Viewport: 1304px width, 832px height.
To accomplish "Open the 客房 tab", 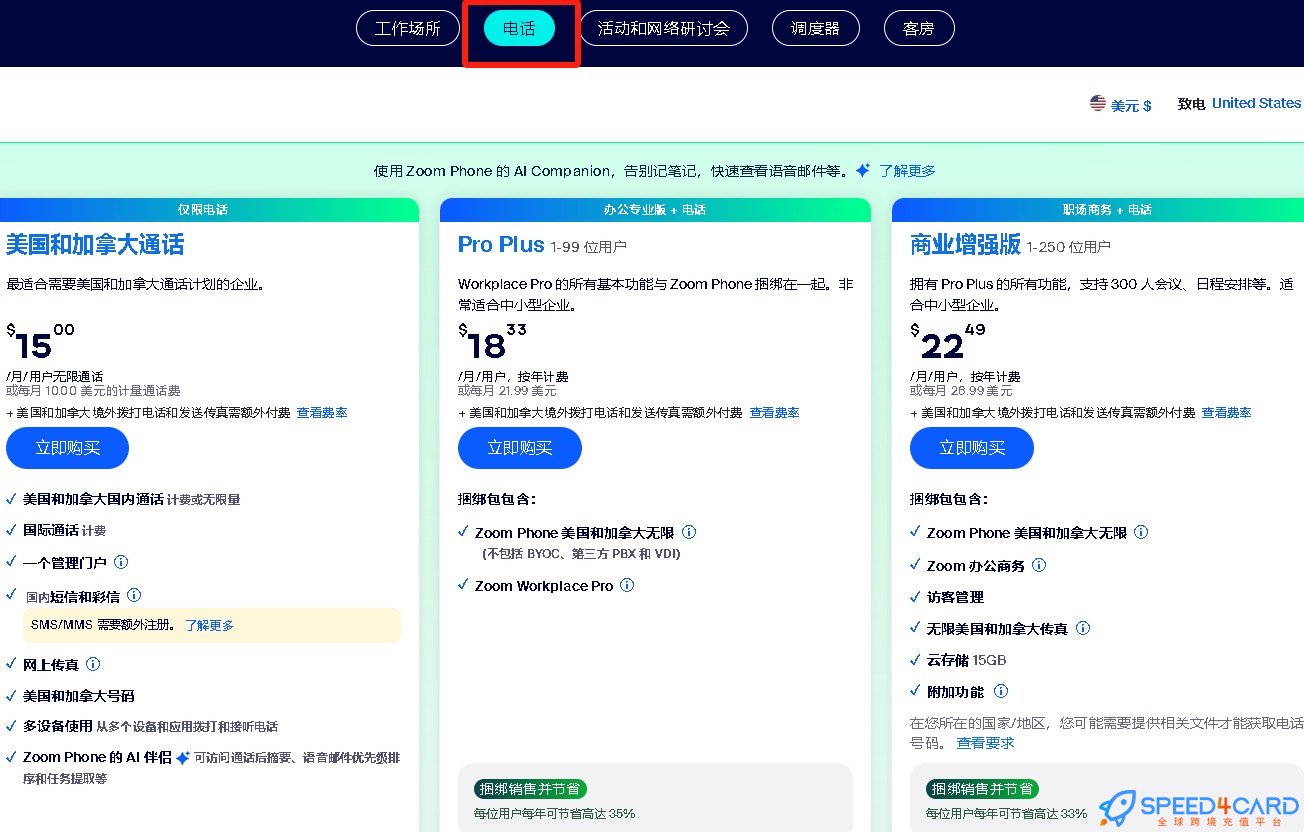I will point(919,28).
